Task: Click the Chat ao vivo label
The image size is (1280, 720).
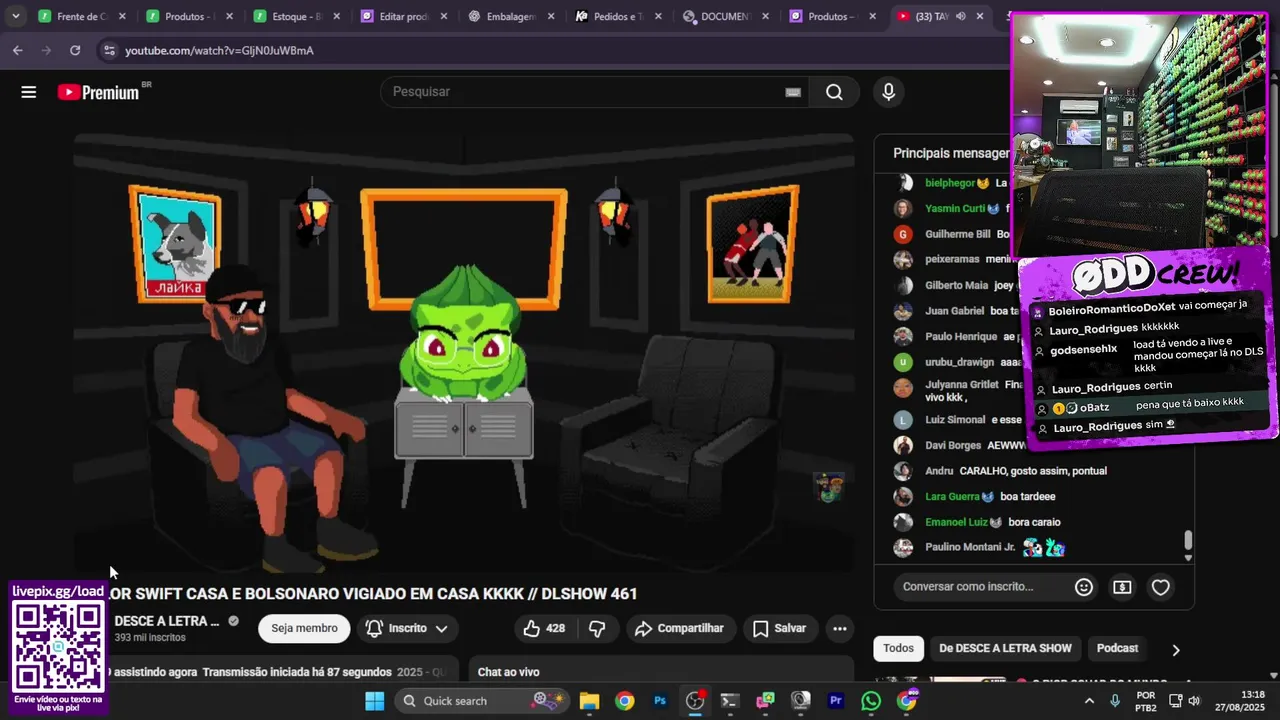Action: tap(508, 672)
